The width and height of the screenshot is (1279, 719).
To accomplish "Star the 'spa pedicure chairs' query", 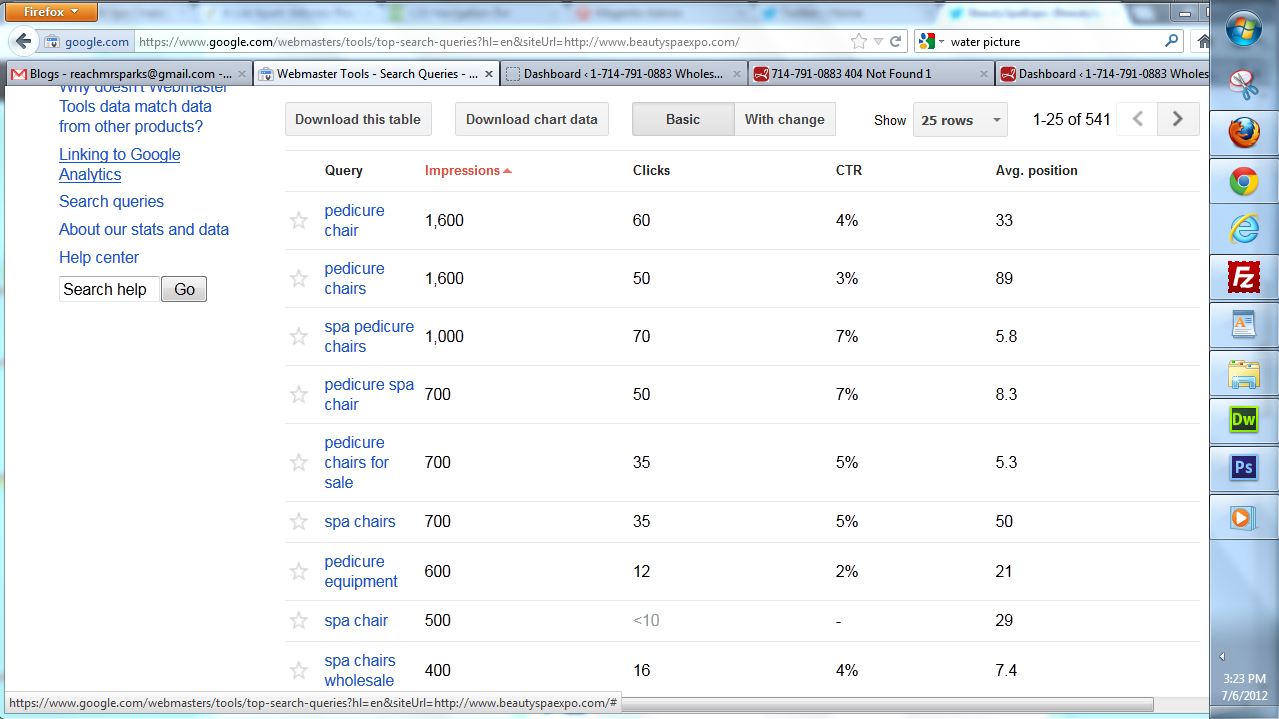I will tap(298, 336).
